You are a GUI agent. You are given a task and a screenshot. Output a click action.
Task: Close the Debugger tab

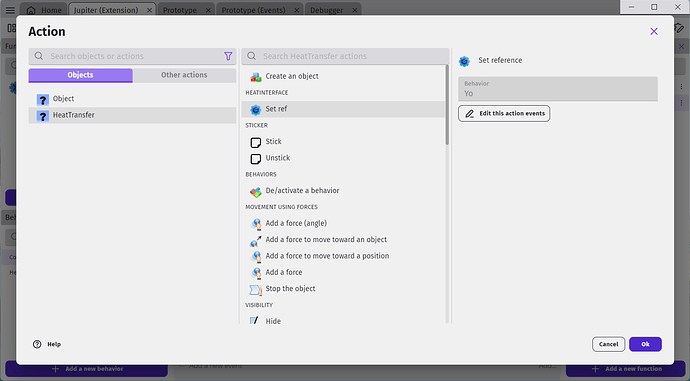coord(355,10)
